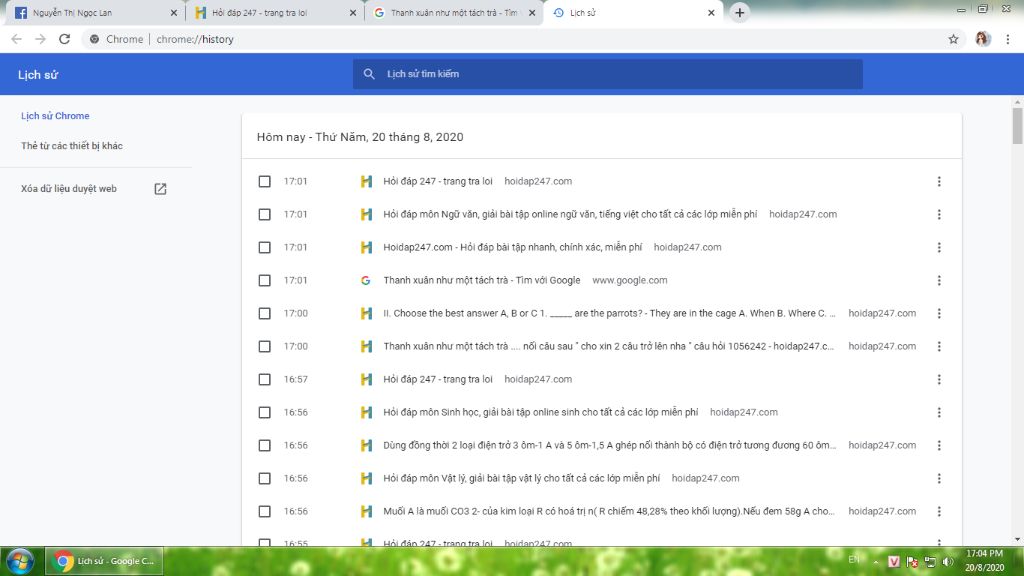This screenshot has height=576, width=1024.
Task: Open more actions for Hoidap247.com - Hỏi đáp bài tập nhanh
Action: click(x=939, y=248)
